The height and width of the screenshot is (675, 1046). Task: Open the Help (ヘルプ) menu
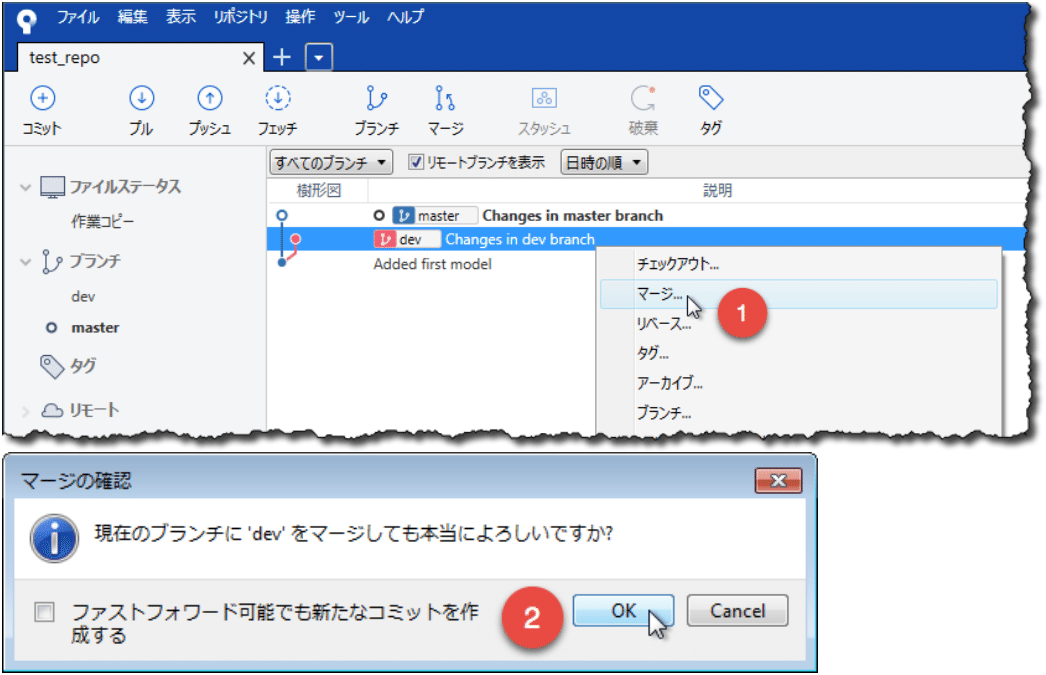405,17
